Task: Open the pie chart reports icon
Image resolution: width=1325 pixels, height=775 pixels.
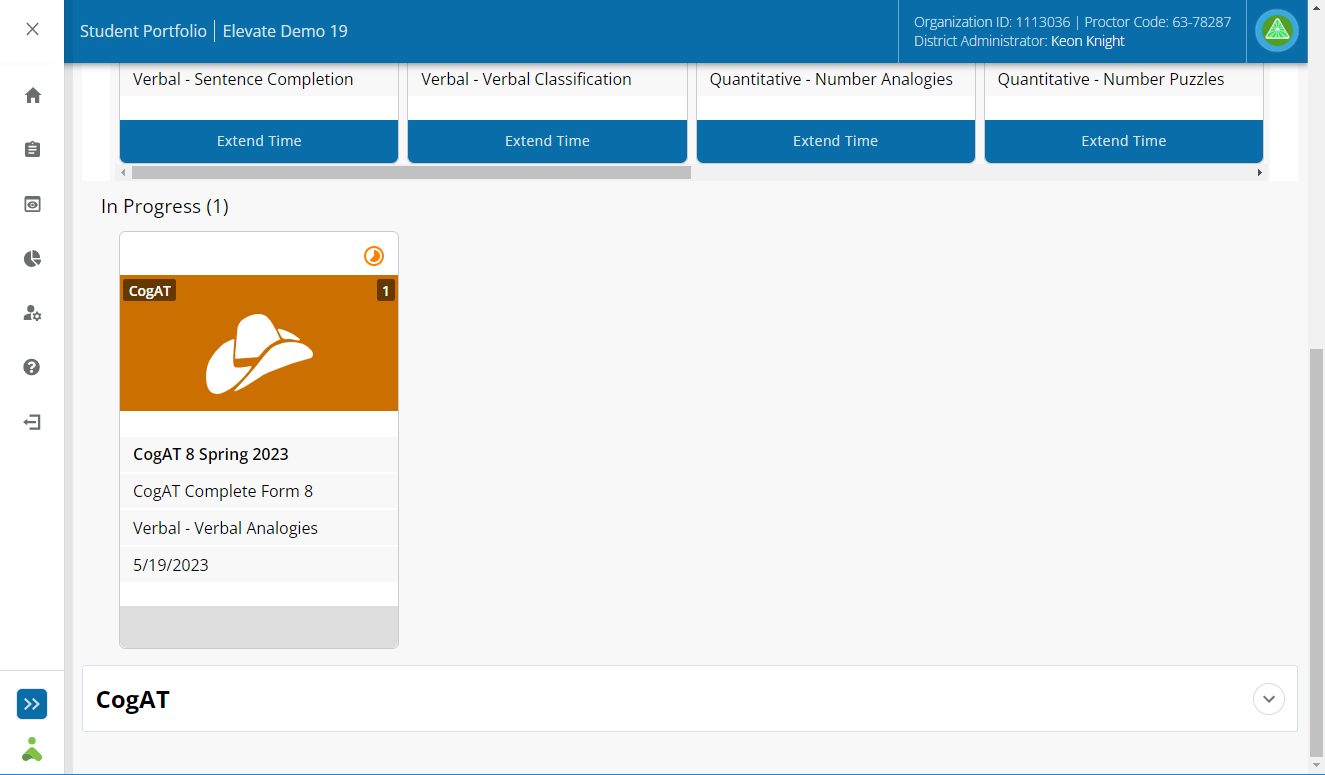Action: 32,259
